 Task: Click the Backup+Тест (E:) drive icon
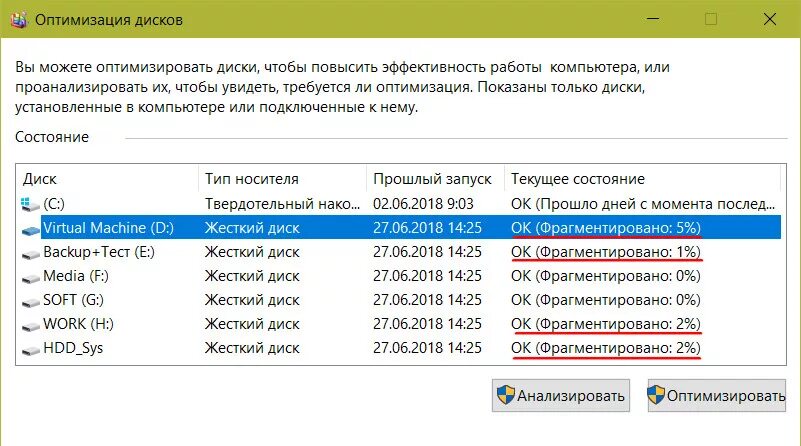(x=31, y=253)
